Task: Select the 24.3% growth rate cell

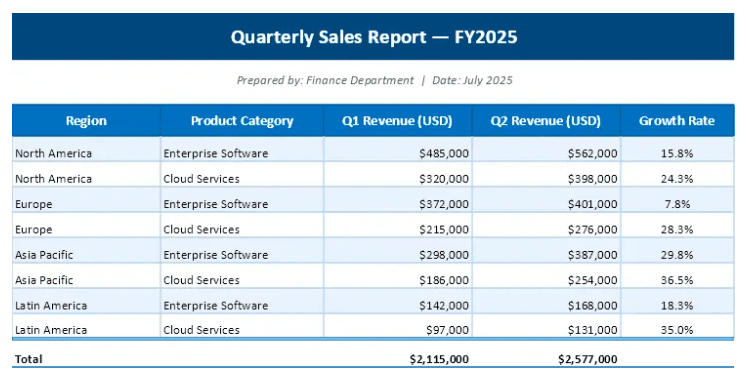Action: 677,179
